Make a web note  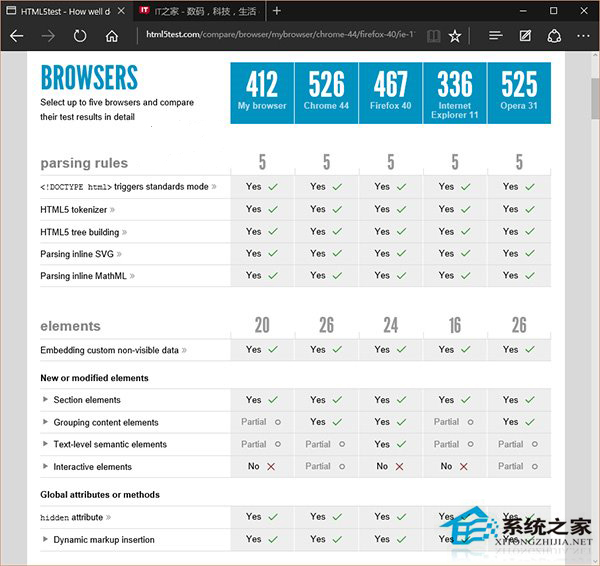point(525,36)
